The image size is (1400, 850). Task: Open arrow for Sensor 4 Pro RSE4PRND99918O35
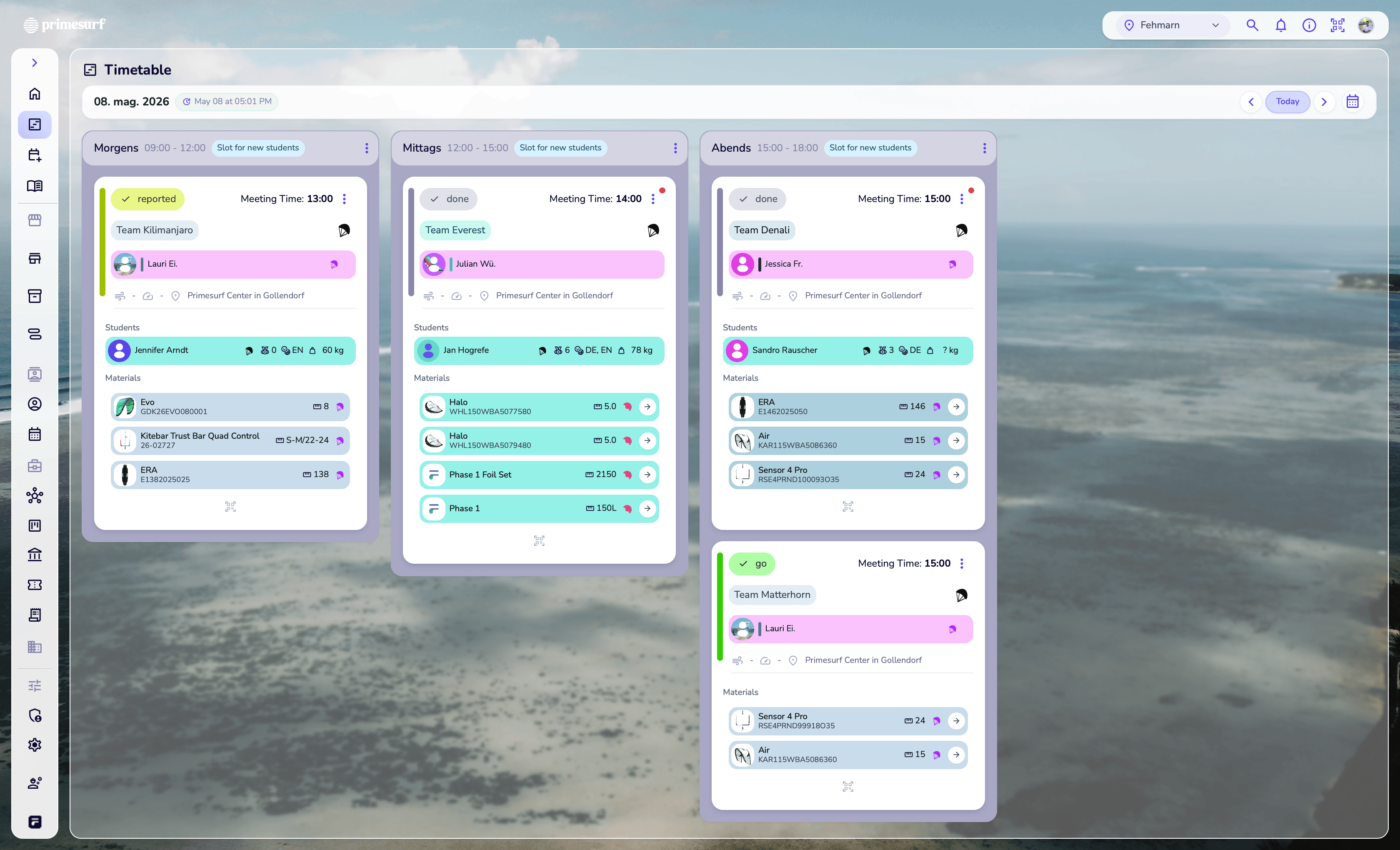pyautogui.click(x=956, y=721)
